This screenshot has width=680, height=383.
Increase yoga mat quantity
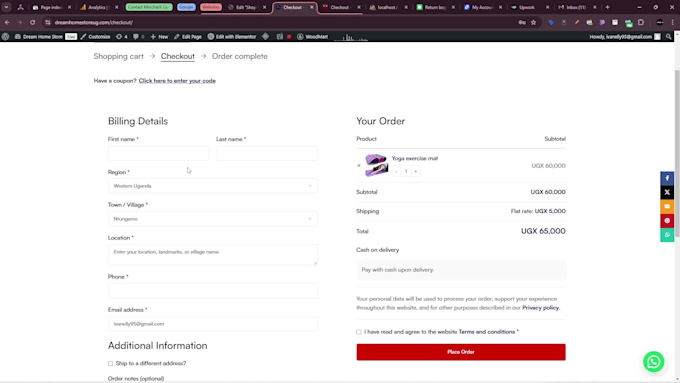tap(415, 171)
